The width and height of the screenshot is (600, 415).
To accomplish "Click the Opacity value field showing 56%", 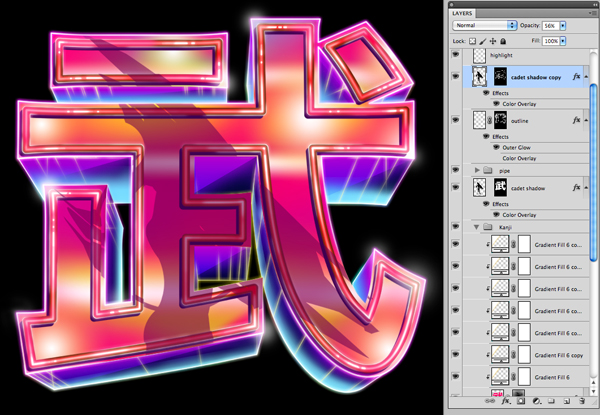I will click(x=551, y=26).
